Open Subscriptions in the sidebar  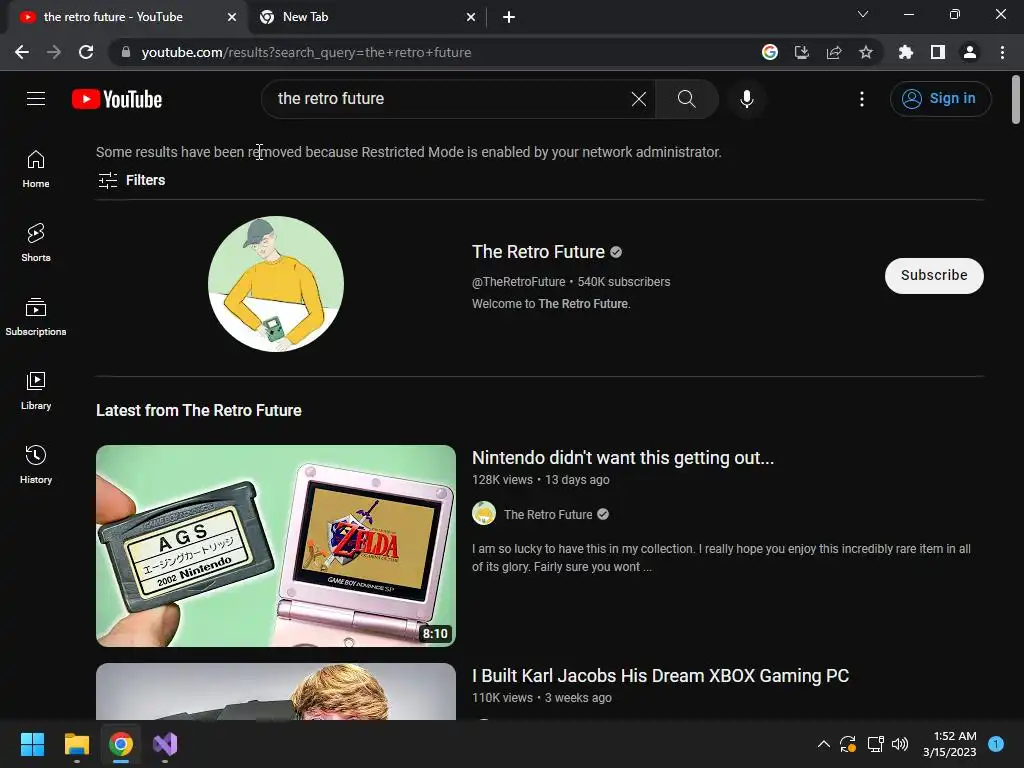click(36, 317)
